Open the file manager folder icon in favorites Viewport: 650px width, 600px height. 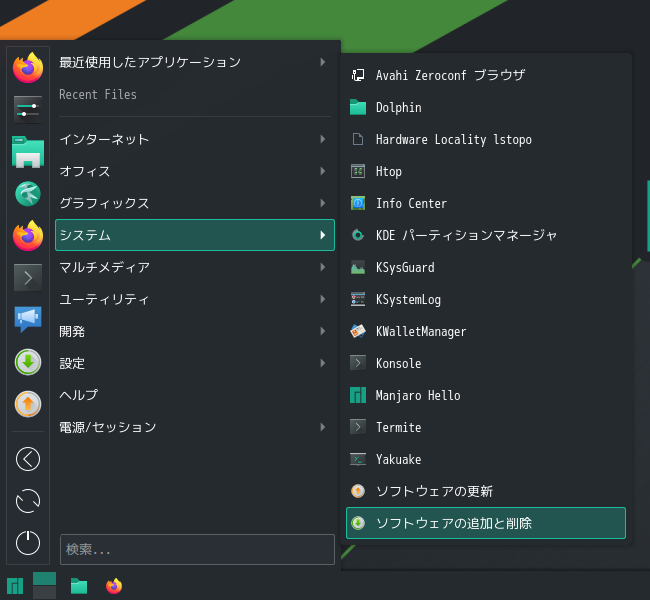tap(28, 152)
